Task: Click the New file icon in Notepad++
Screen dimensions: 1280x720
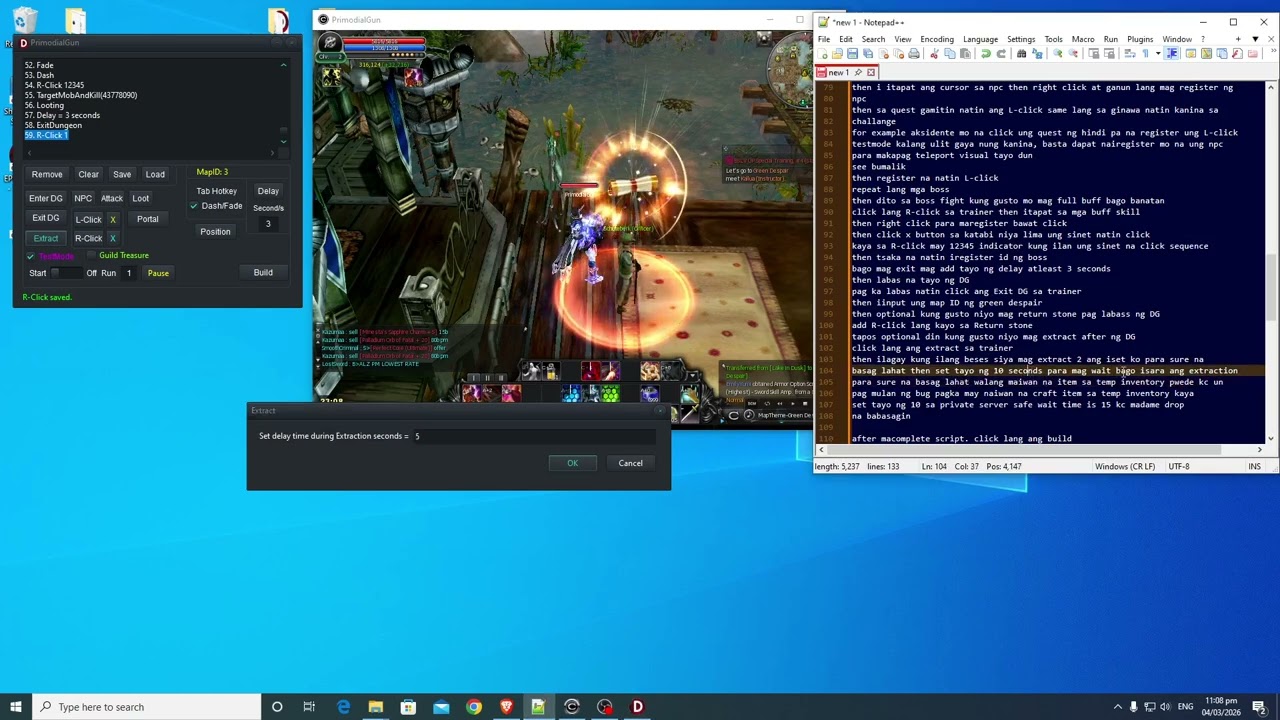Action: [x=823, y=53]
